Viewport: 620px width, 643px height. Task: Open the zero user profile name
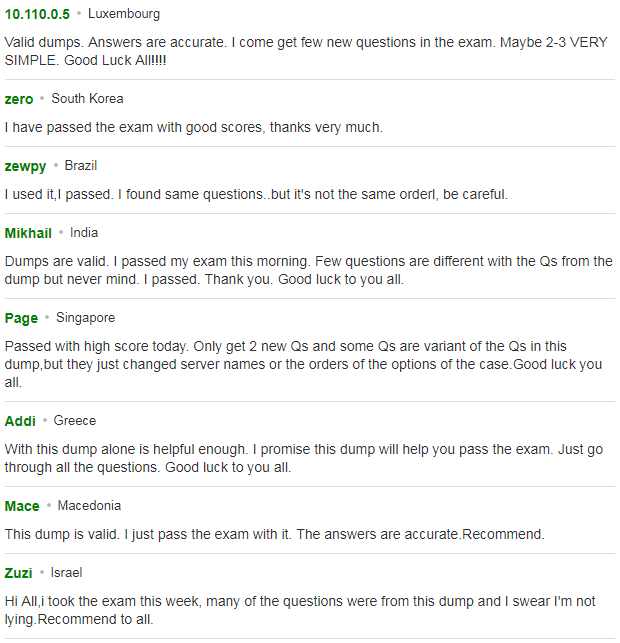[x=19, y=99]
